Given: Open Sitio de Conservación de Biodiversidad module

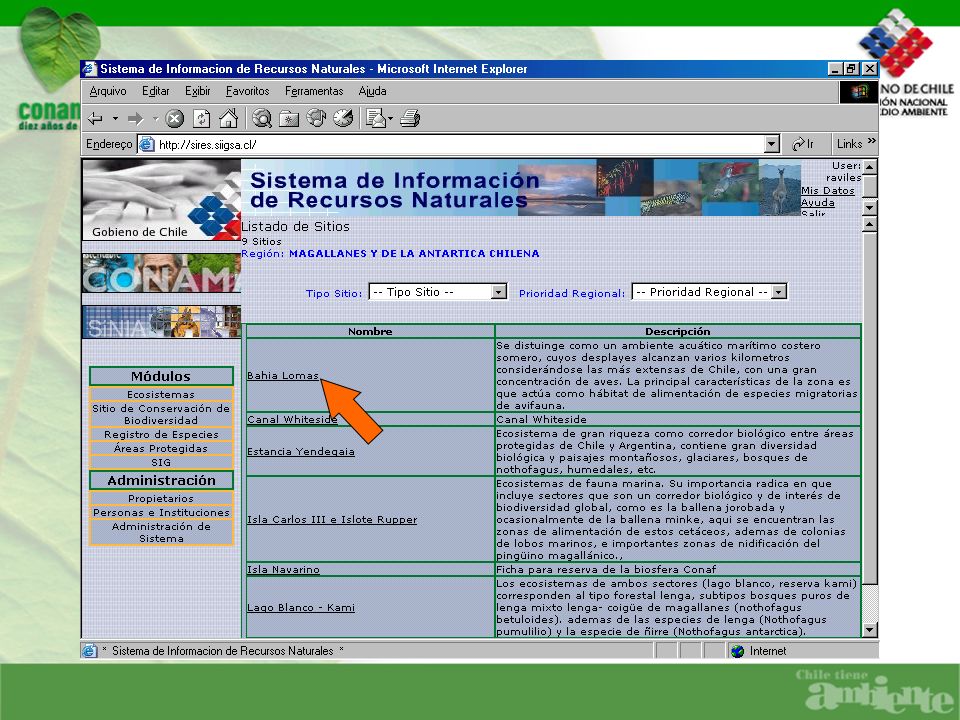Looking at the screenshot, I should [161, 414].
